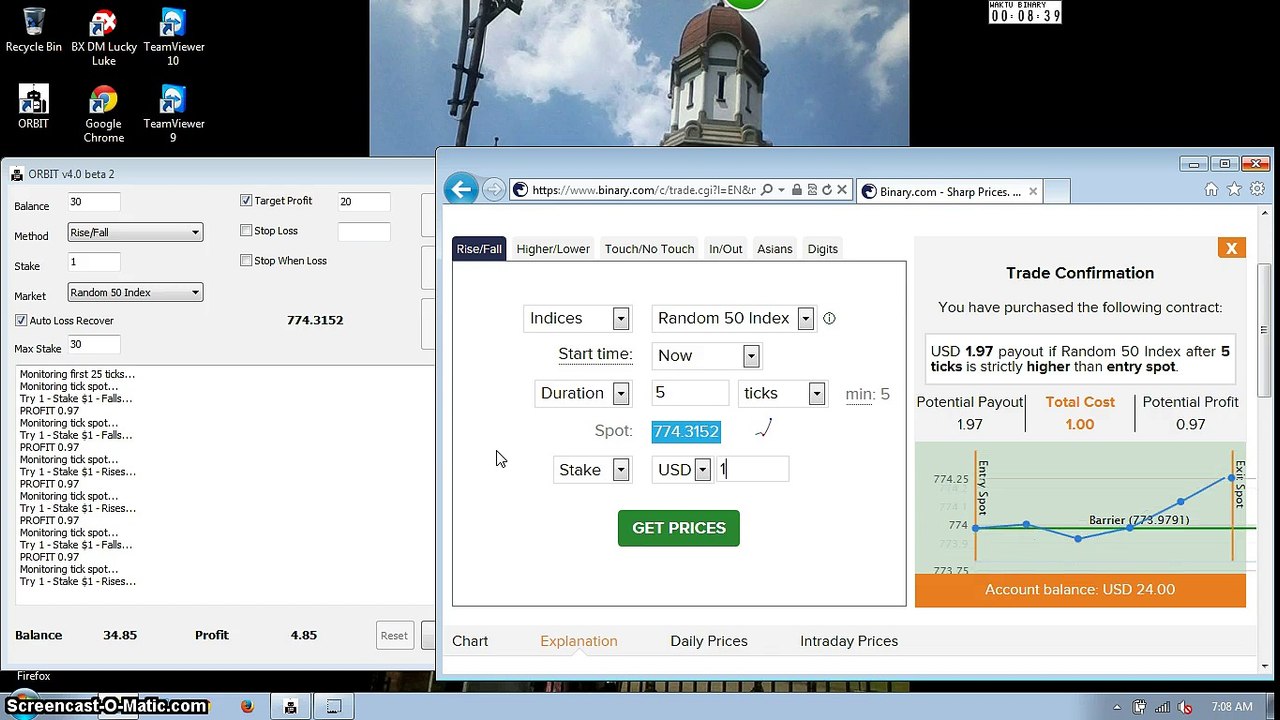The image size is (1280, 720).
Task: Switch to the In/Out tab
Action: click(726, 249)
